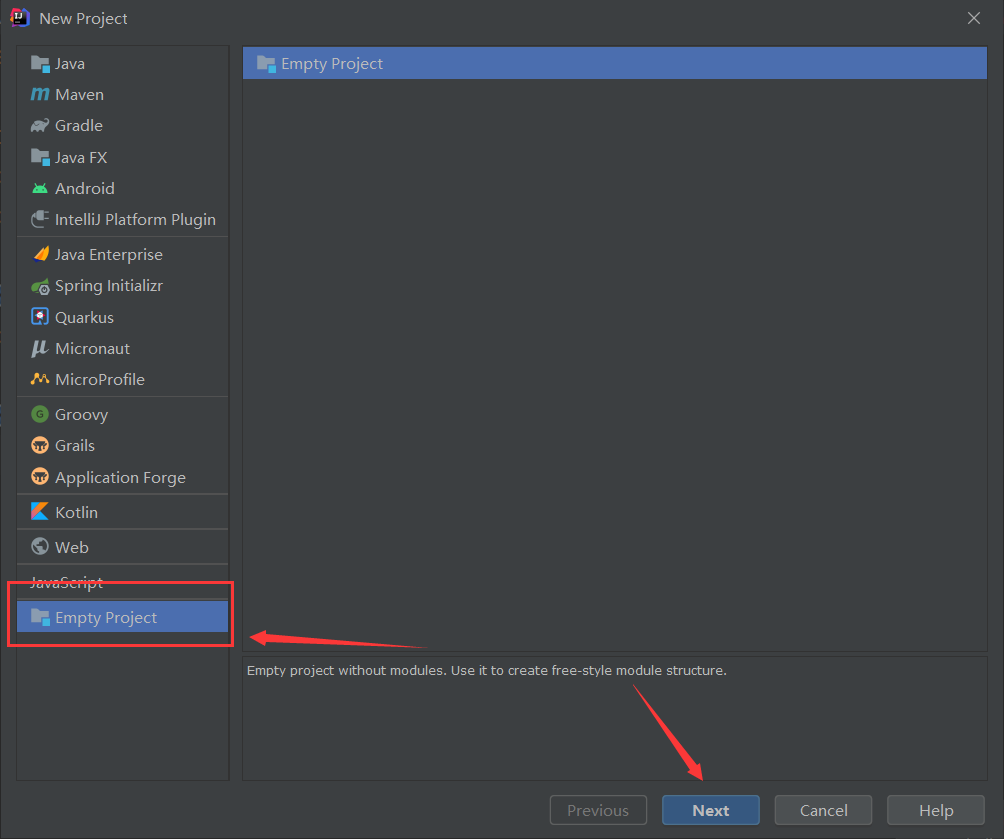This screenshot has width=1004, height=839.
Task: Select Java Enterprise in the list
Action: (122, 254)
